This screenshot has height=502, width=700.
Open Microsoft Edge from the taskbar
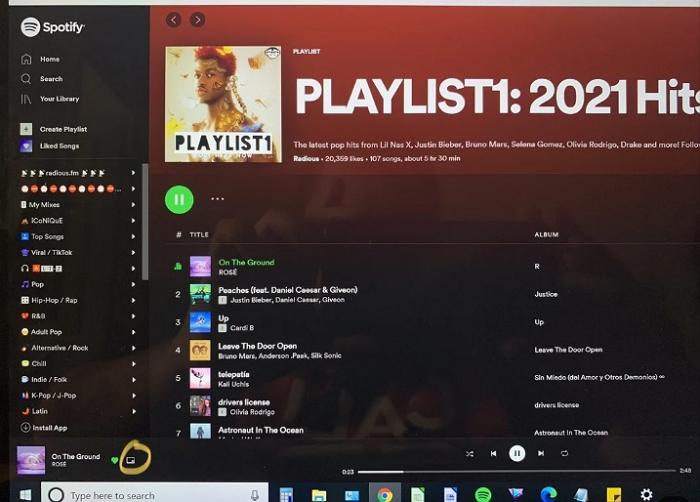tap(549, 494)
